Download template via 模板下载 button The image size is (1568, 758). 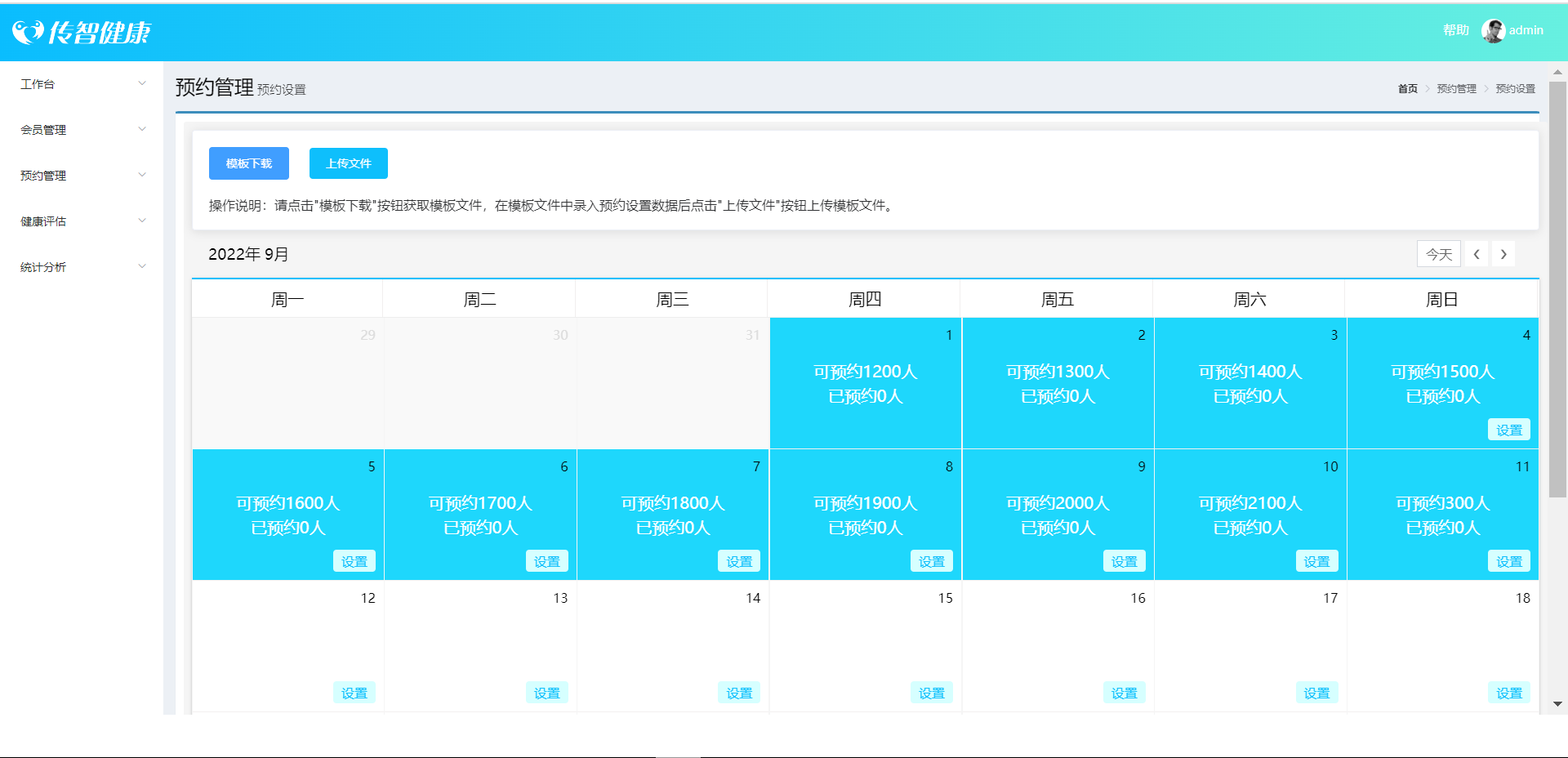coord(249,163)
